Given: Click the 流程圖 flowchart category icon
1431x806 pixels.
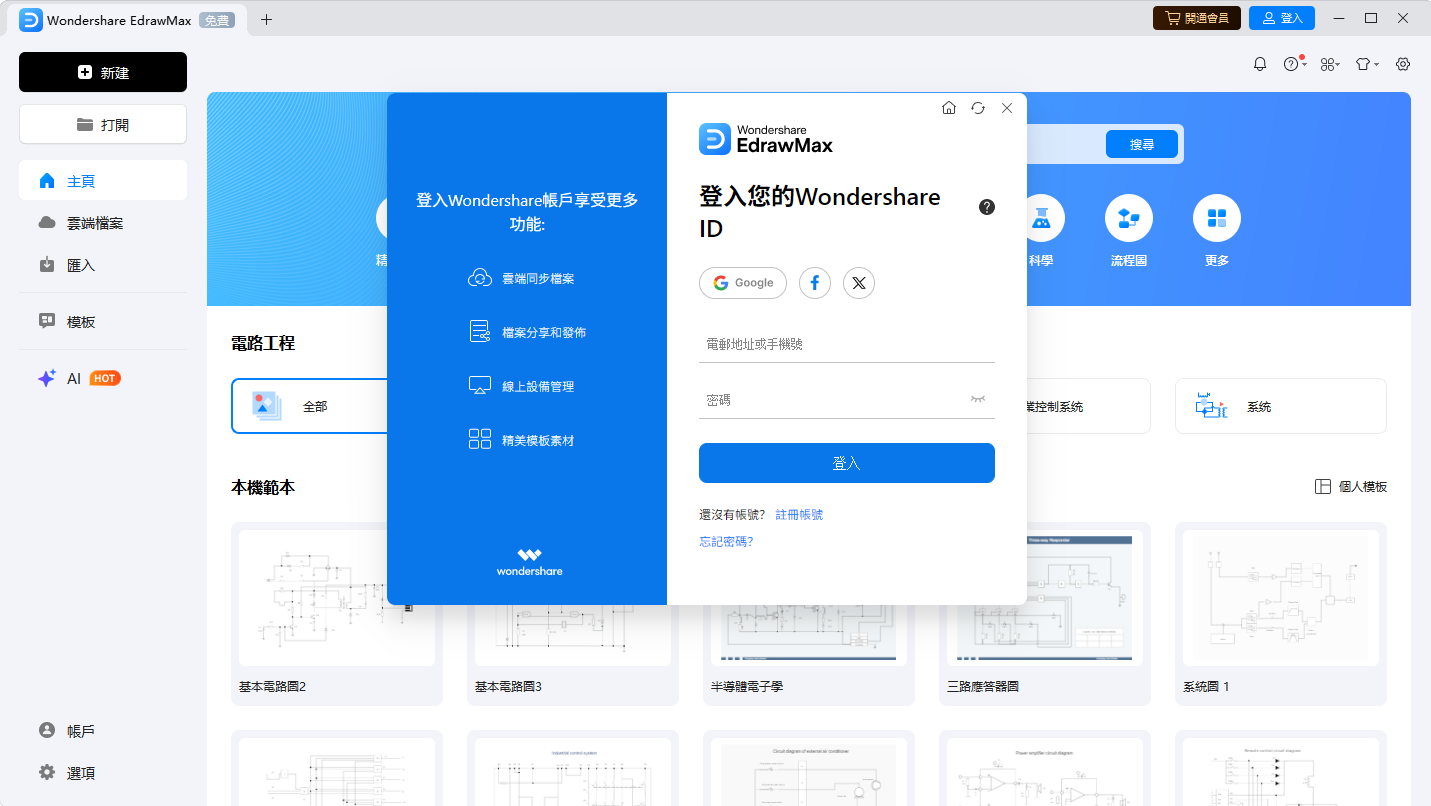Looking at the screenshot, I should [1128, 218].
